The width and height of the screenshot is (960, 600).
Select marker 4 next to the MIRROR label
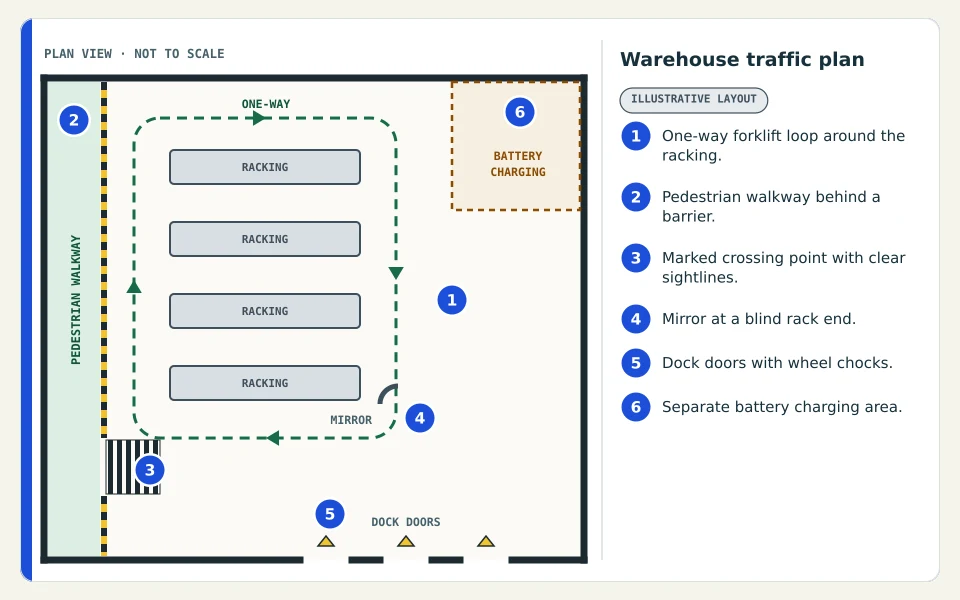coord(420,418)
